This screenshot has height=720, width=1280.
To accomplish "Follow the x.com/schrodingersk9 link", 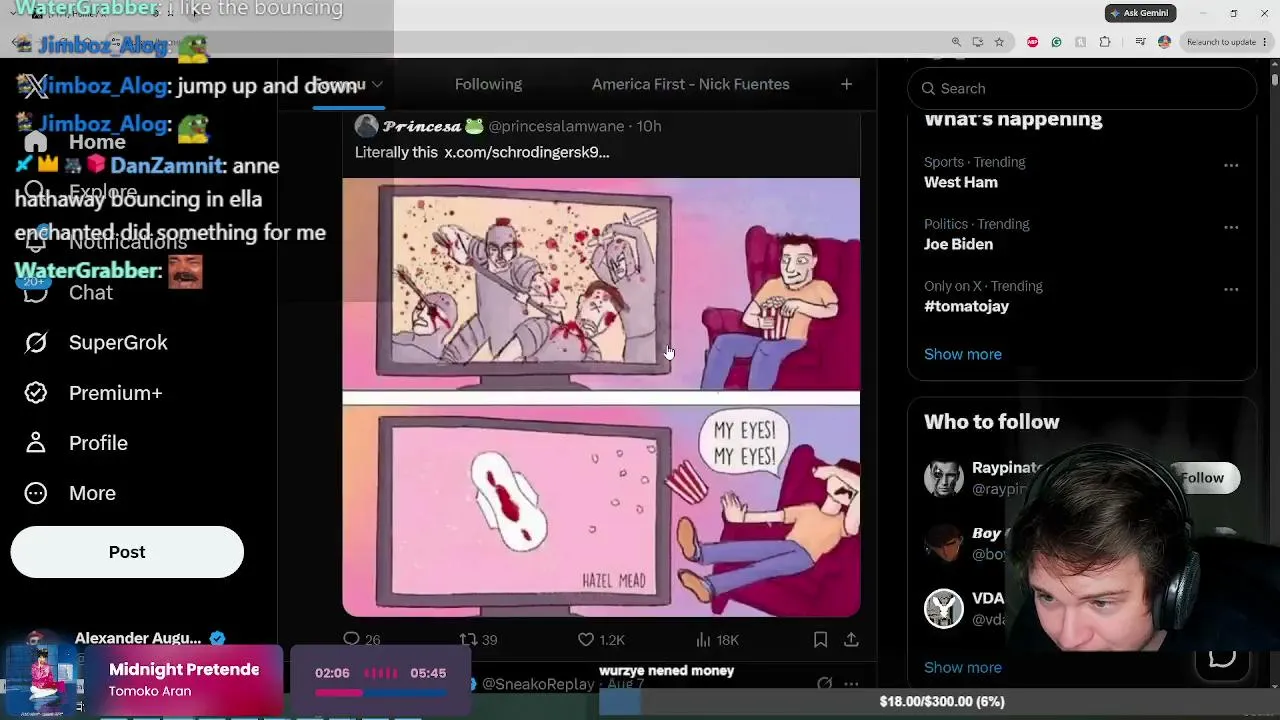I will click(527, 152).
